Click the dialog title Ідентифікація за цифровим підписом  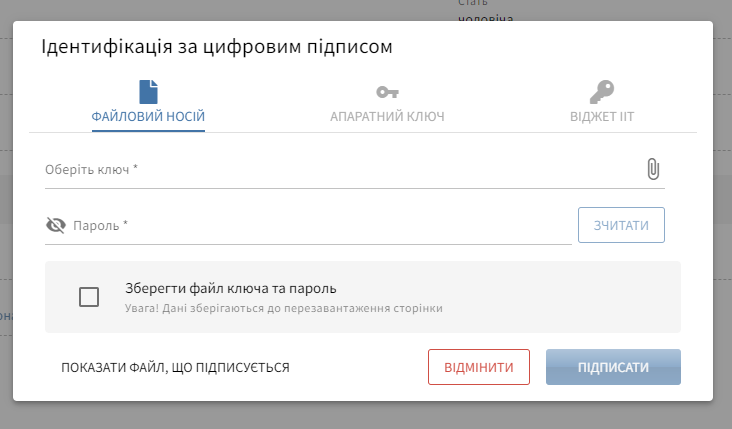pos(216,47)
